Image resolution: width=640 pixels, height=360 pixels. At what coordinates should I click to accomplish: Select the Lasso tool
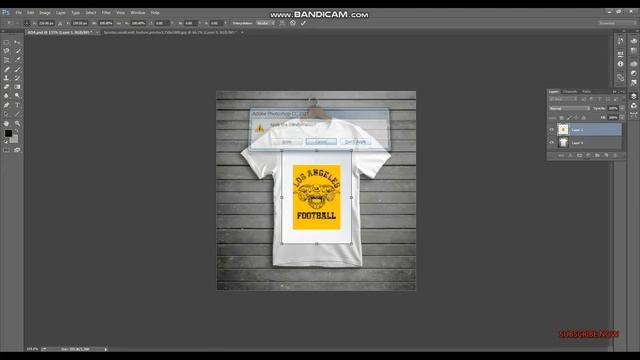pyautogui.click(x=7, y=51)
